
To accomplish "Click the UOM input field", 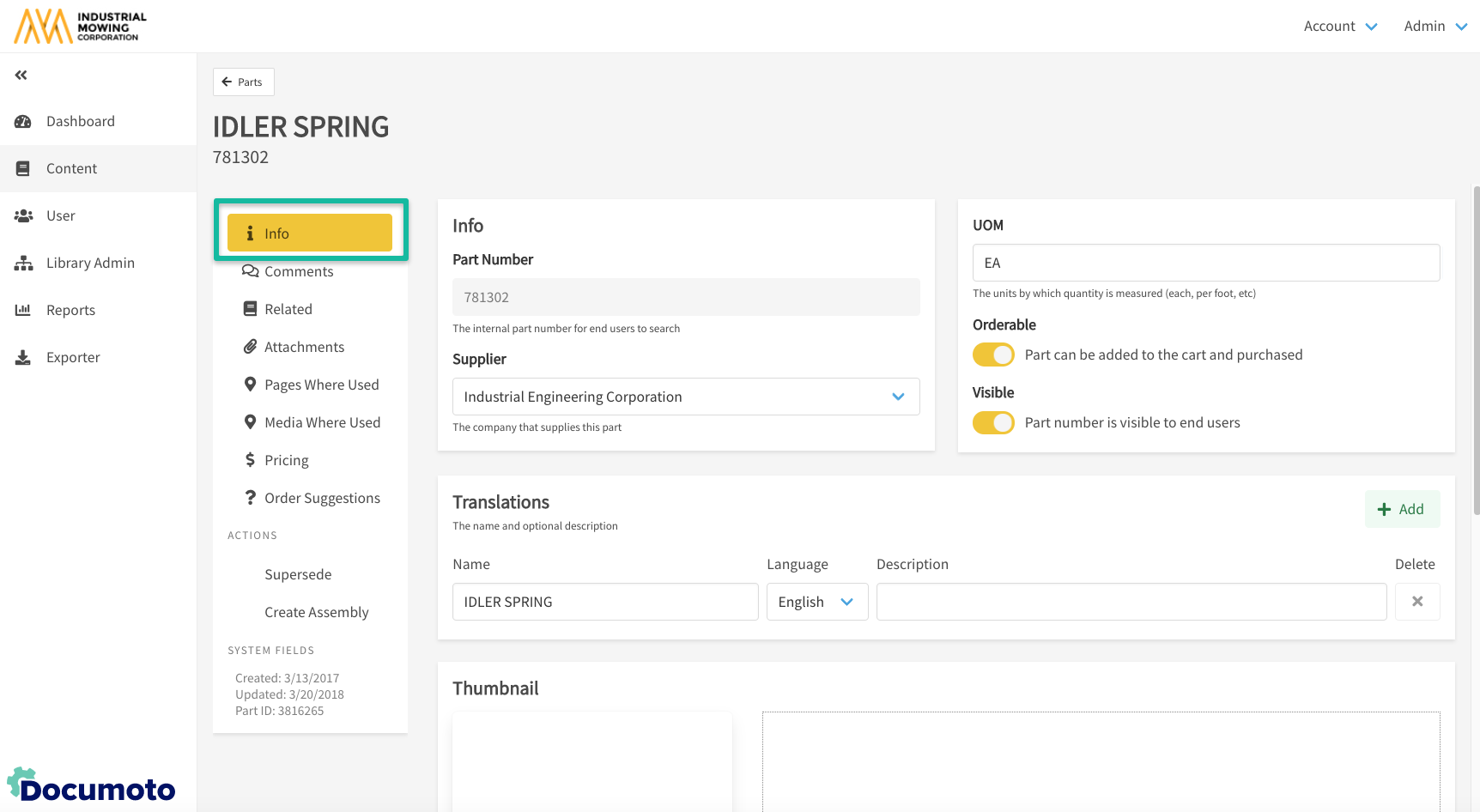I will pyautogui.click(x=1205, y=263).
